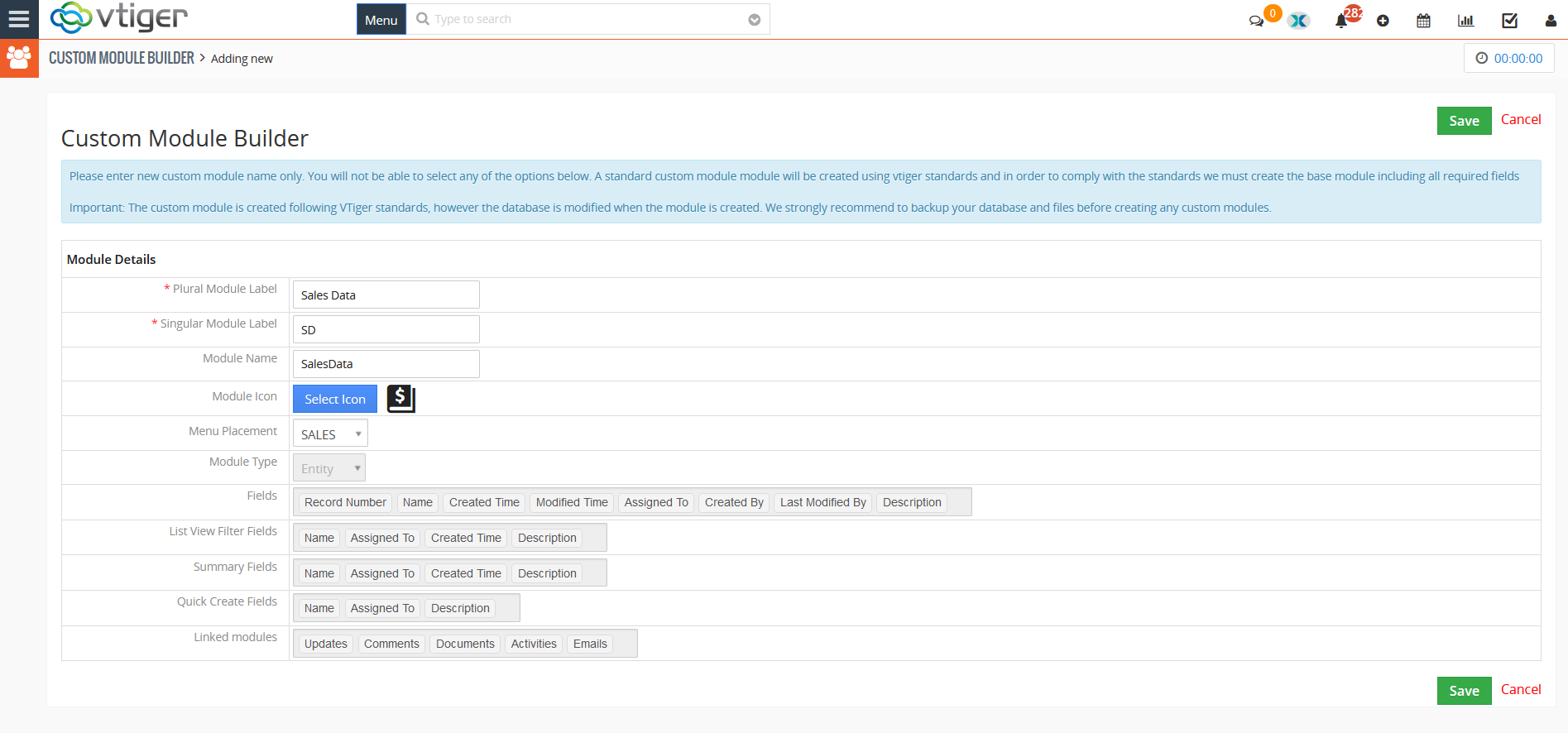Click the 00:00:00 timer button
Image resolution: width=1568 pixels, height=733 pixels.
(1509, 59)
